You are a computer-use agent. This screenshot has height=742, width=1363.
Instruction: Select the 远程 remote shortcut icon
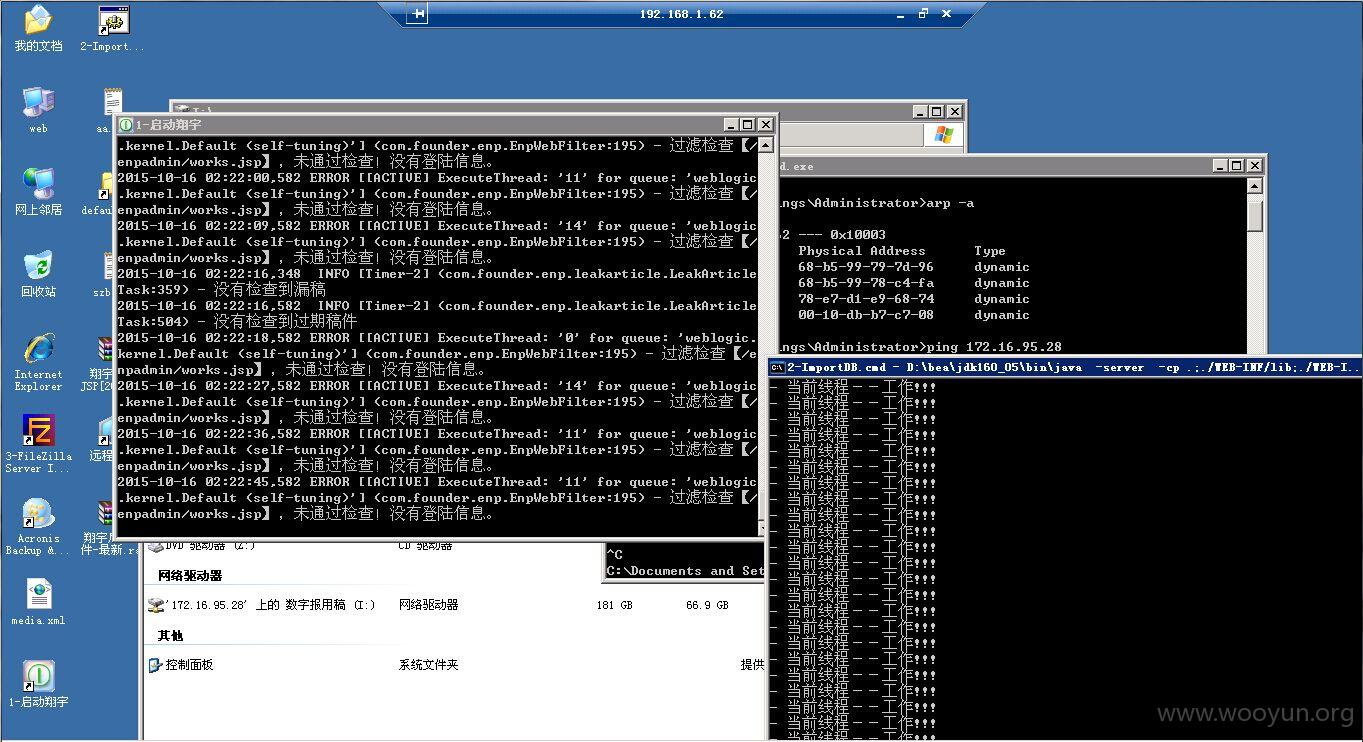coord(103,440)
